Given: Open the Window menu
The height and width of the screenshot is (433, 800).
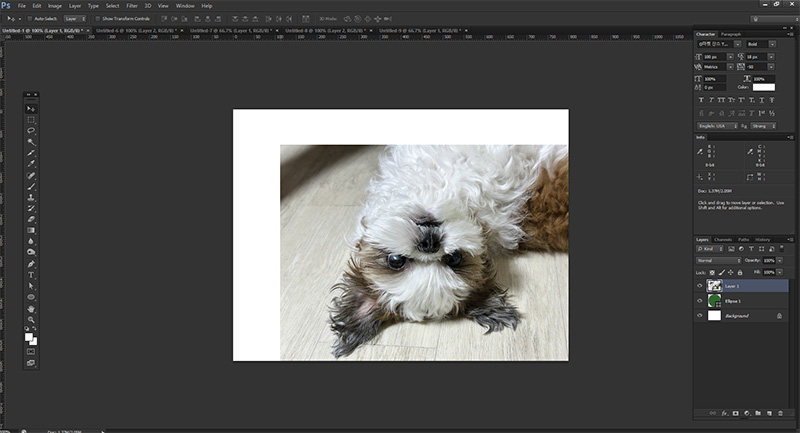Looking at the screenshot, I should [x=185, y=6].
